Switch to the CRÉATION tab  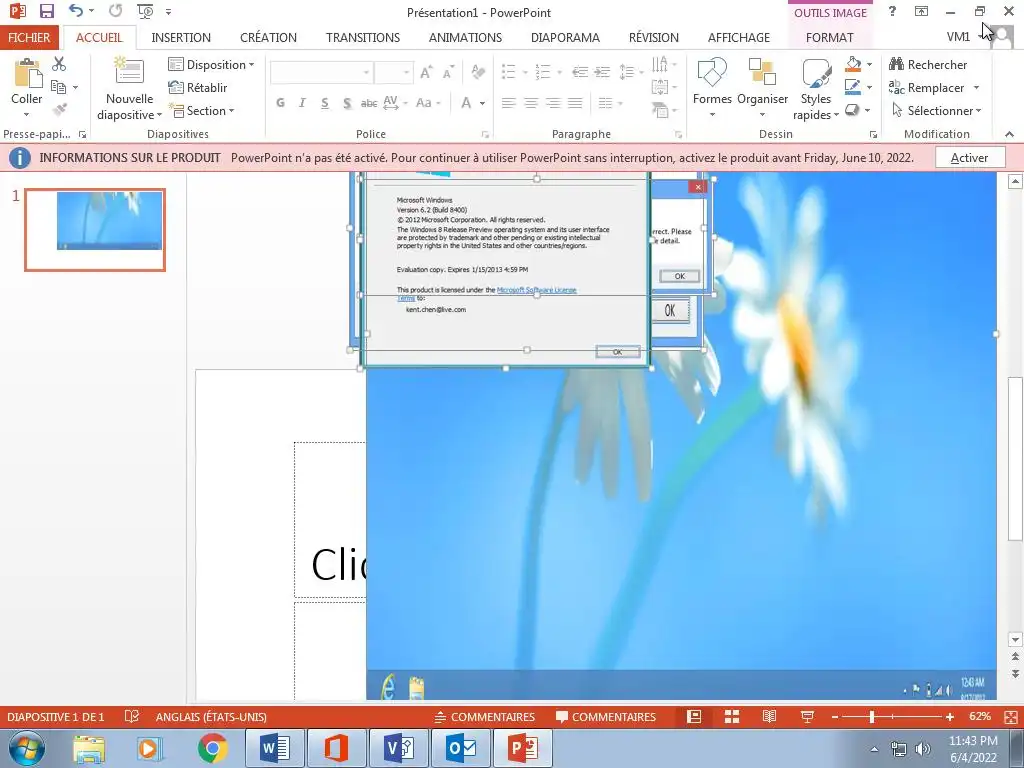click(268, 37)
